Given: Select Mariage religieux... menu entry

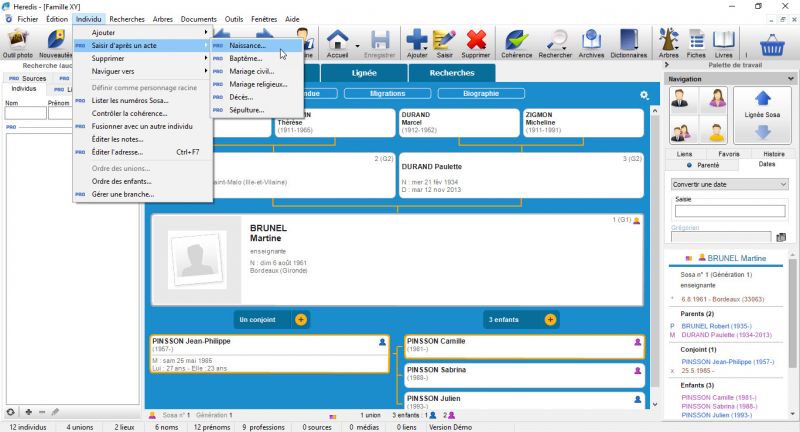Looking at the screenshot, I should point(257,84).
